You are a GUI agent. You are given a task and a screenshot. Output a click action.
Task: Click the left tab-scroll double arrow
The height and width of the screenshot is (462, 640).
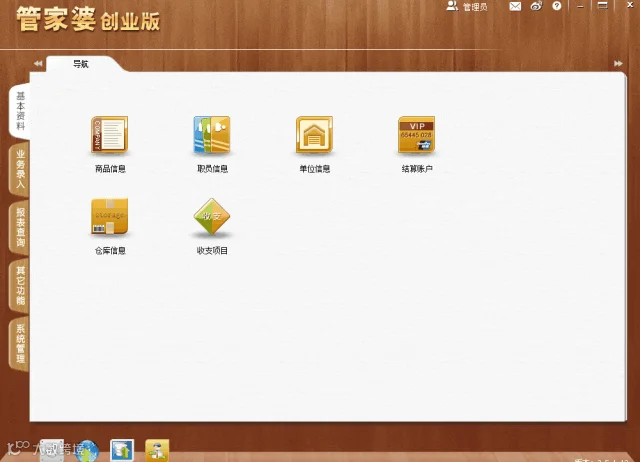(38, 64)
